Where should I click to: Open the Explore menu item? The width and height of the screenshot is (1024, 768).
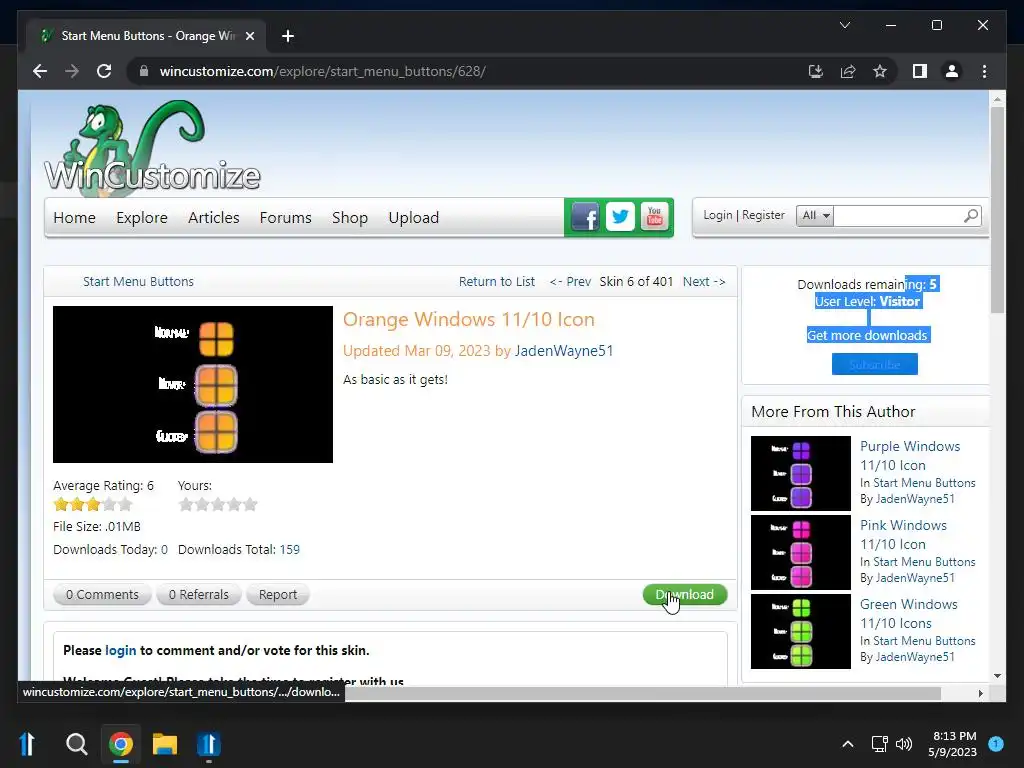point(142,217)
